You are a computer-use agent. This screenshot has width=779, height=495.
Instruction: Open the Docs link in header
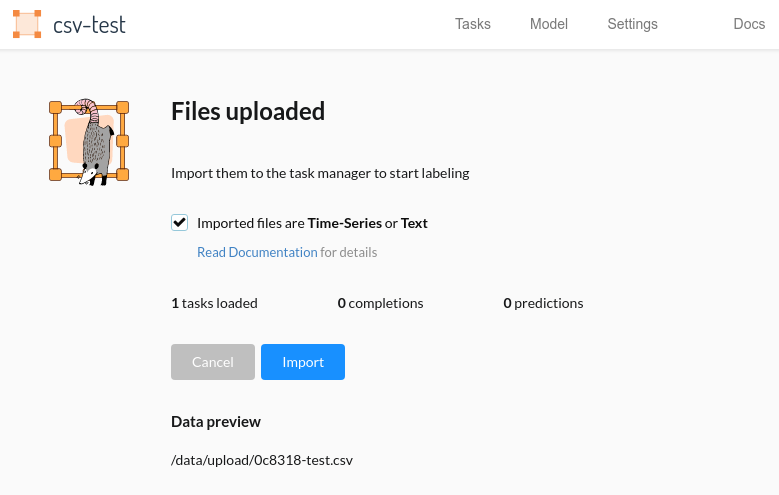pyautogui.click(x=749, y=24)
